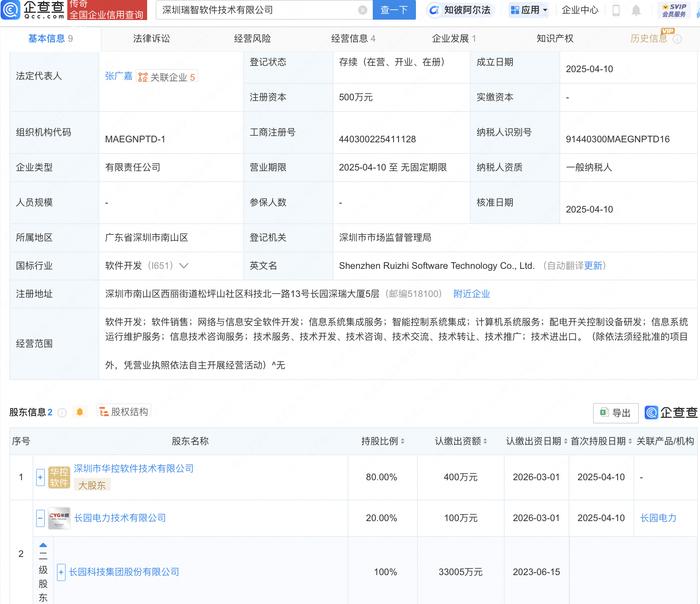Select organization code MAEGNPTD-1
Viewport: 700px width, 604px height.
pyautogui.click(x=135, y=139)
